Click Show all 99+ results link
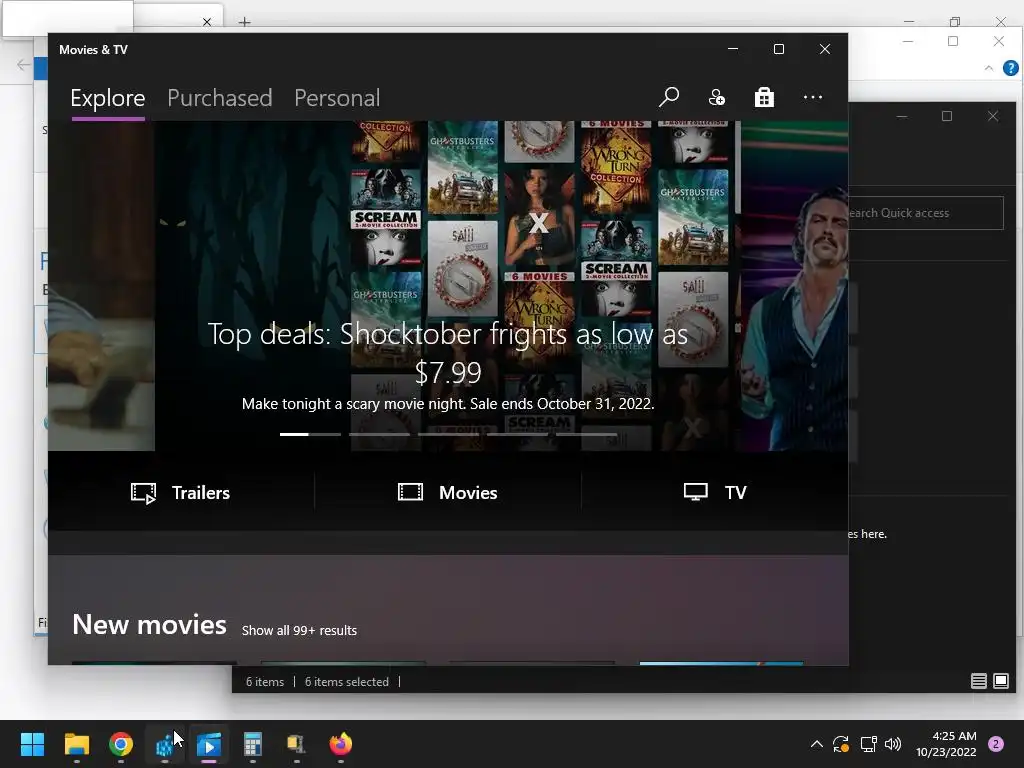Viewport: 1024px width, 768px height. coord(299,630)
